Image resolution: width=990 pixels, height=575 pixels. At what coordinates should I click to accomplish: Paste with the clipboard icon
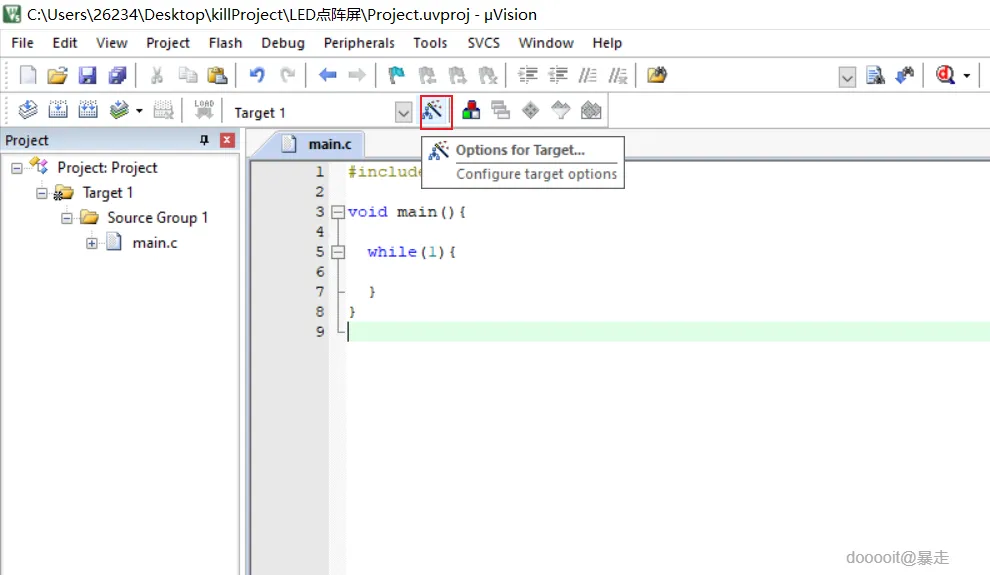pos(217,75)
